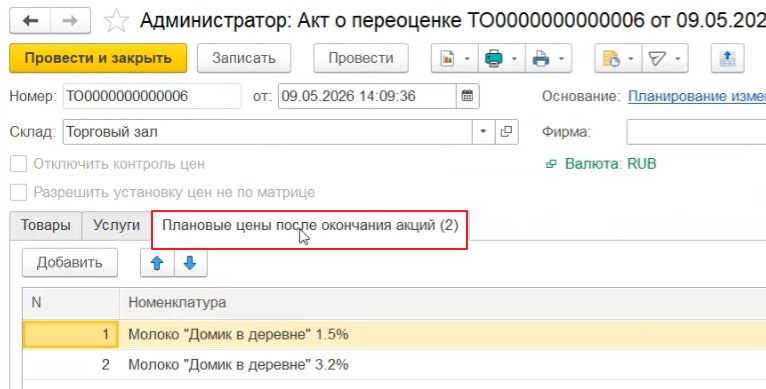The width and height of the screenshot is (766, 389).
Task: Add document to favorites with star icon
Action: click(116, 21)
